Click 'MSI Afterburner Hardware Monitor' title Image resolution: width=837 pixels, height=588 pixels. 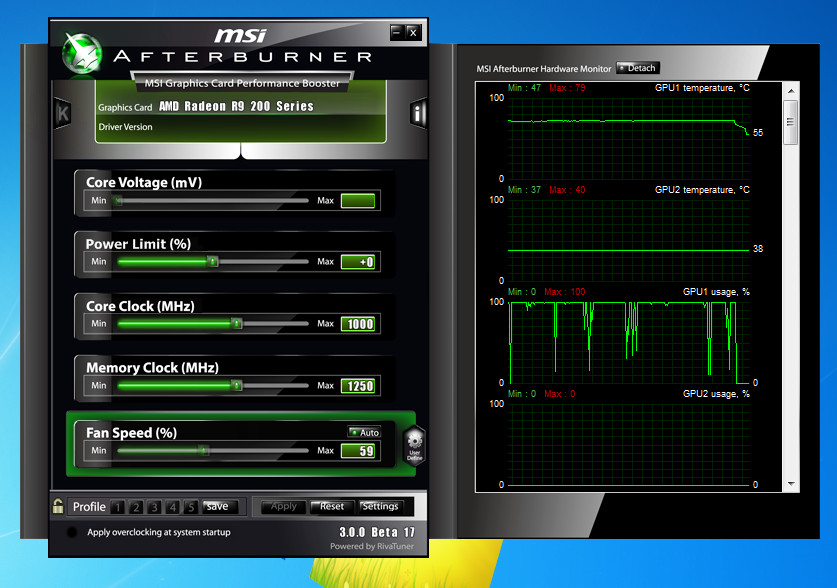(x=543, y=69)
